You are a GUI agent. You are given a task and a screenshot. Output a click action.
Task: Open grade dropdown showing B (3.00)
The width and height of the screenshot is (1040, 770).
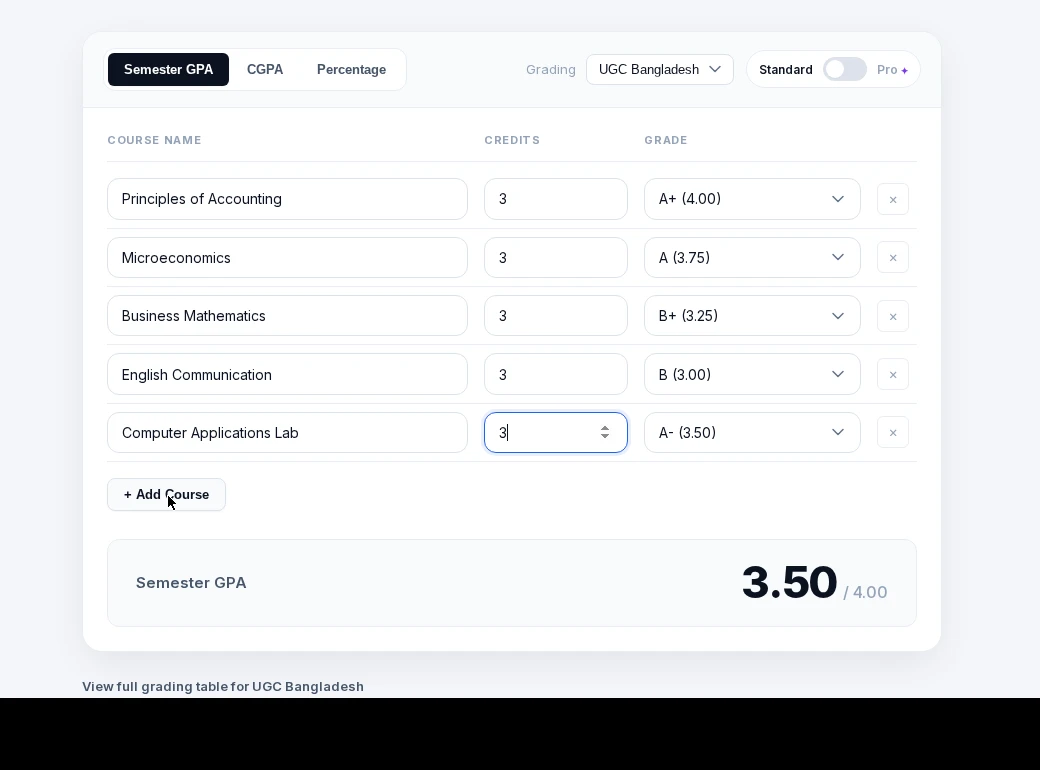point(752,374)
